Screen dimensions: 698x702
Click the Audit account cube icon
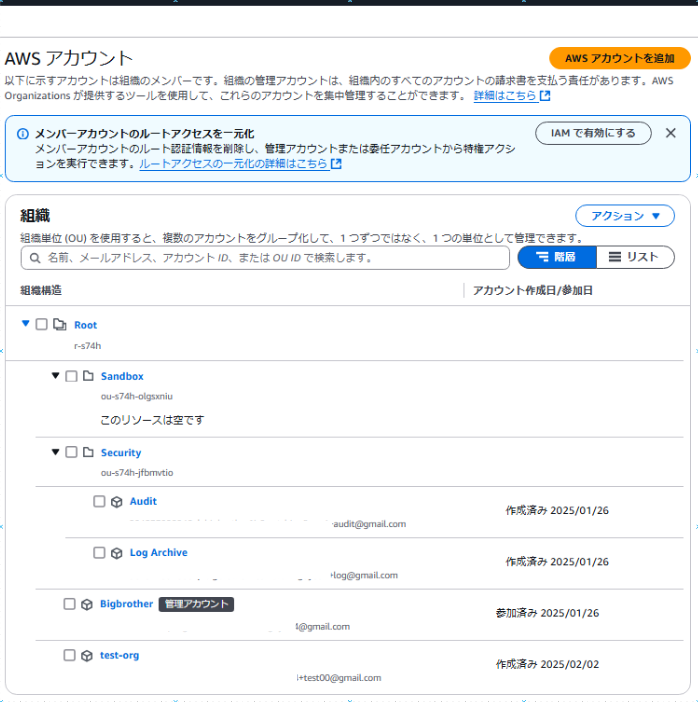(x=117, y=502)
